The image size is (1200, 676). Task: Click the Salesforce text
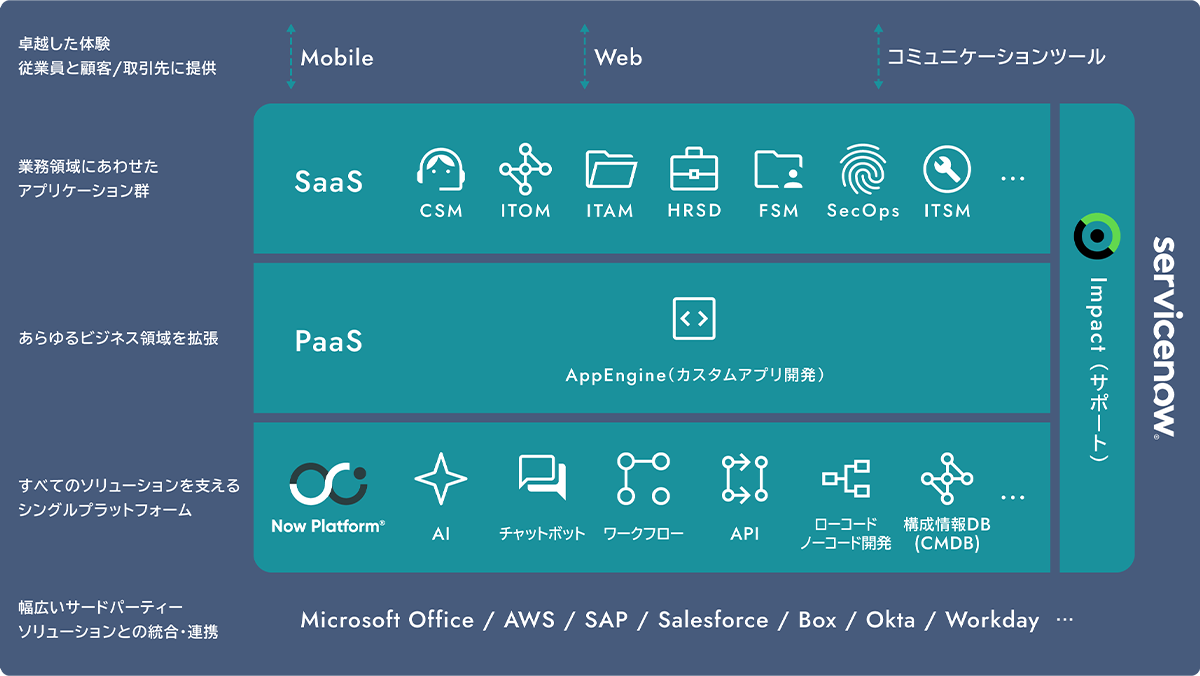[713, 620]
